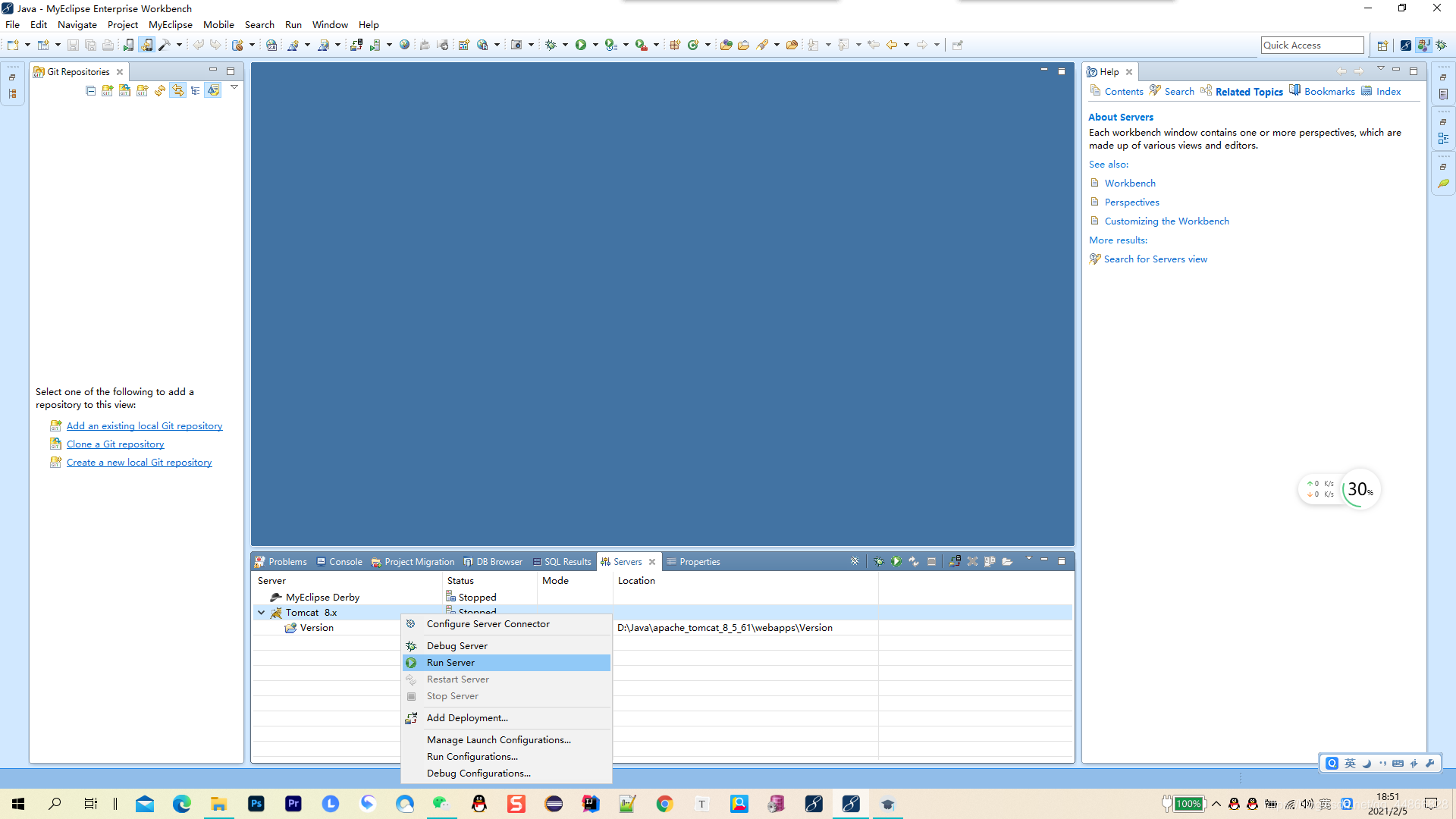The image size is (1456, 819).
Task: Click the Related Topics help tab
Action: 1248,91
